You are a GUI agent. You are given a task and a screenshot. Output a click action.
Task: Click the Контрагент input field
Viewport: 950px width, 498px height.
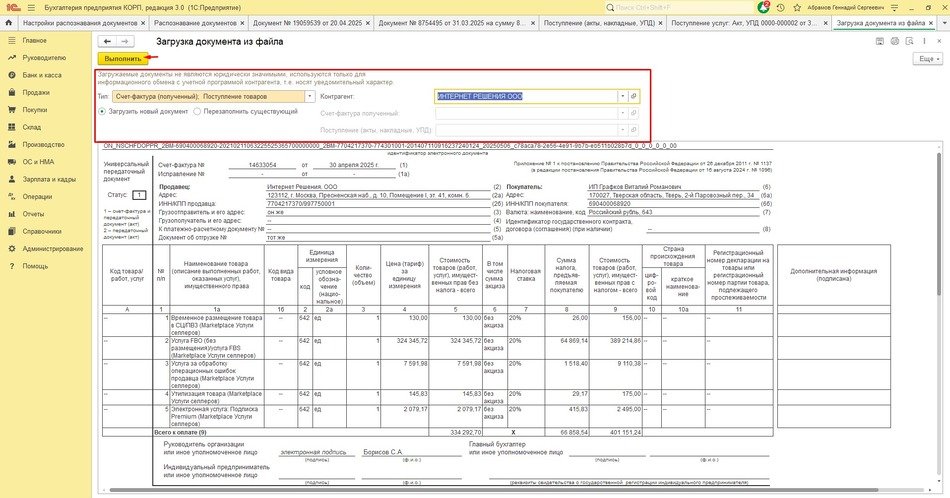[525, 96]
